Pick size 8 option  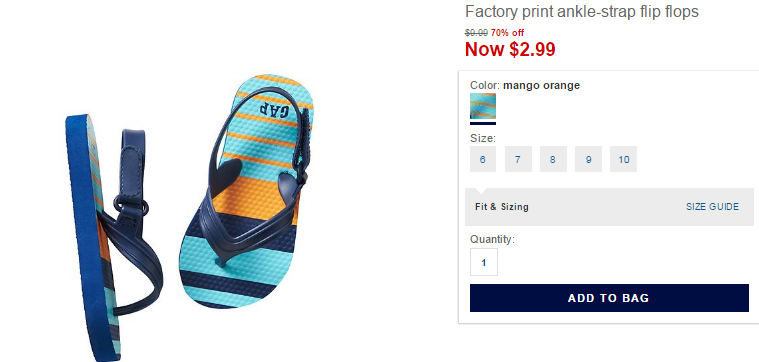[553, 159]
